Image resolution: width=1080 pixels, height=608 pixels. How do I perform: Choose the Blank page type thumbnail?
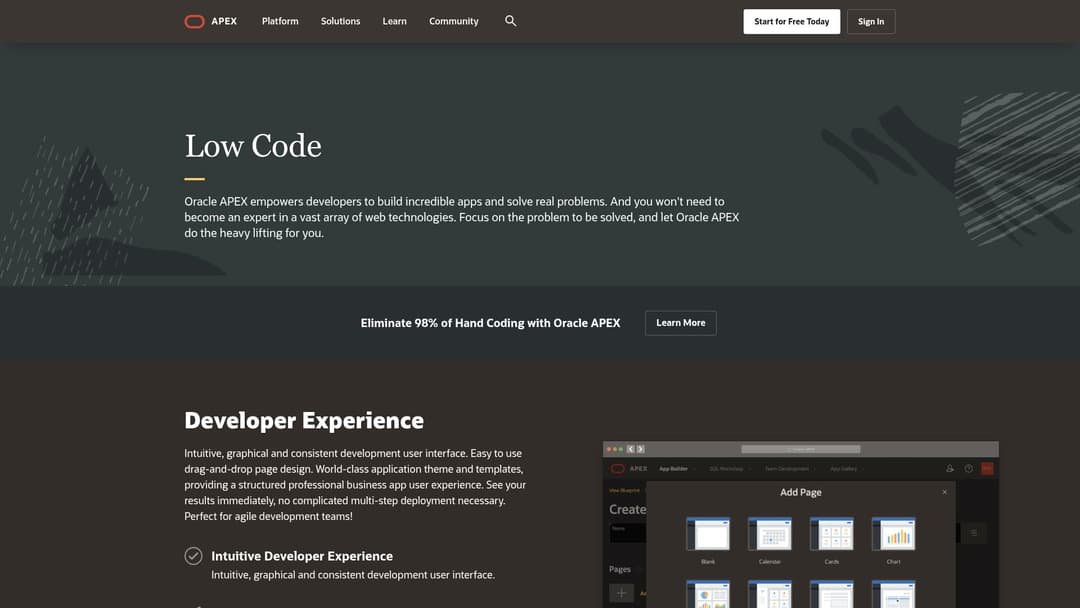tap(707, 534)
